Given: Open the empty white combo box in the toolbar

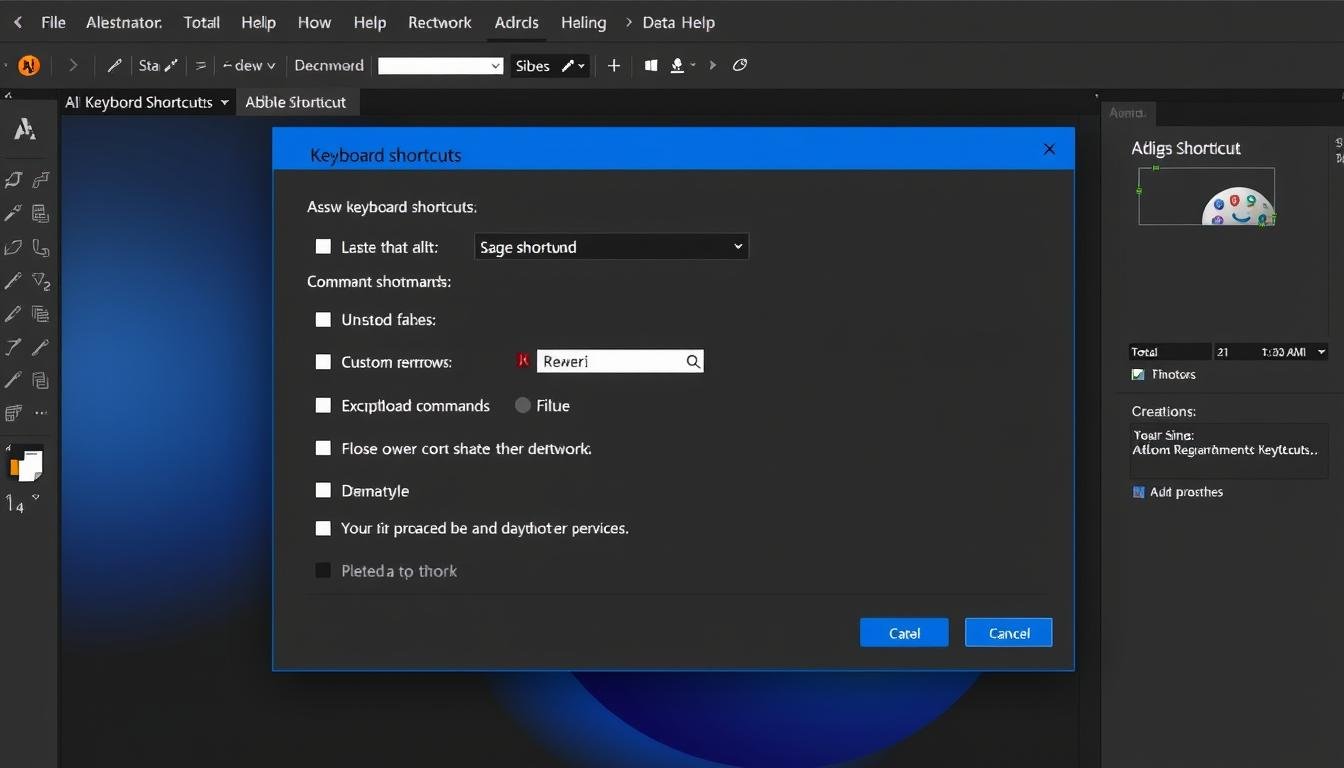Looking at the screenshot, I should tap(440, 66).
